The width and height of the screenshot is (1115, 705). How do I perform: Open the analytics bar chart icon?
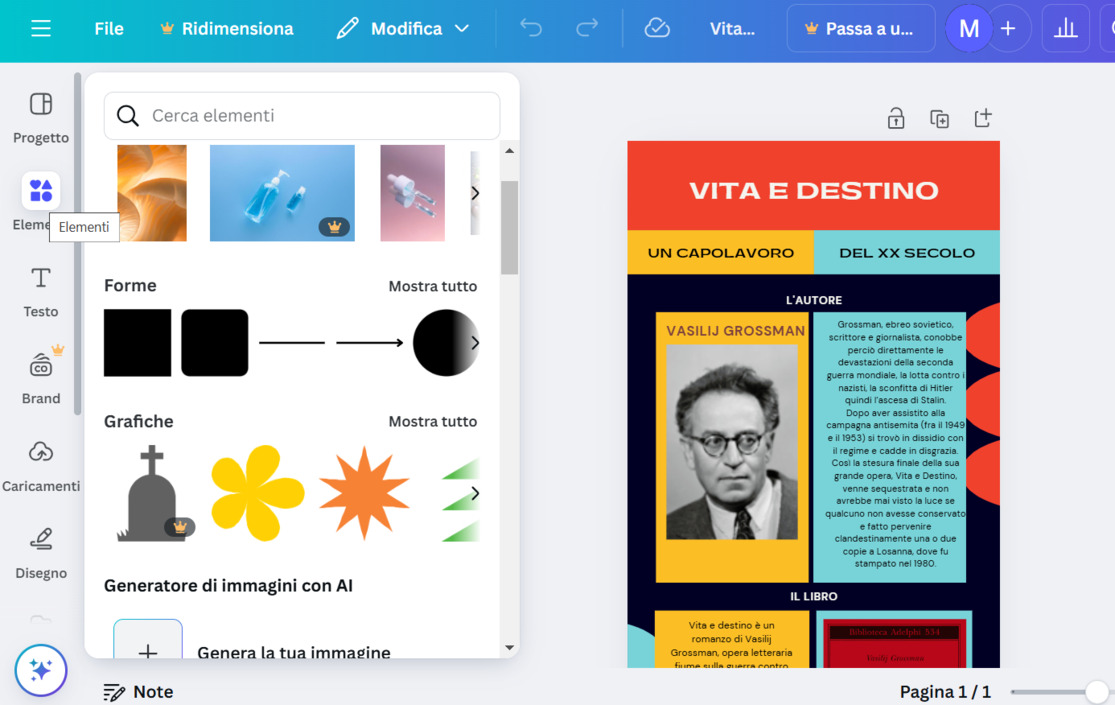click(1065, 29)
